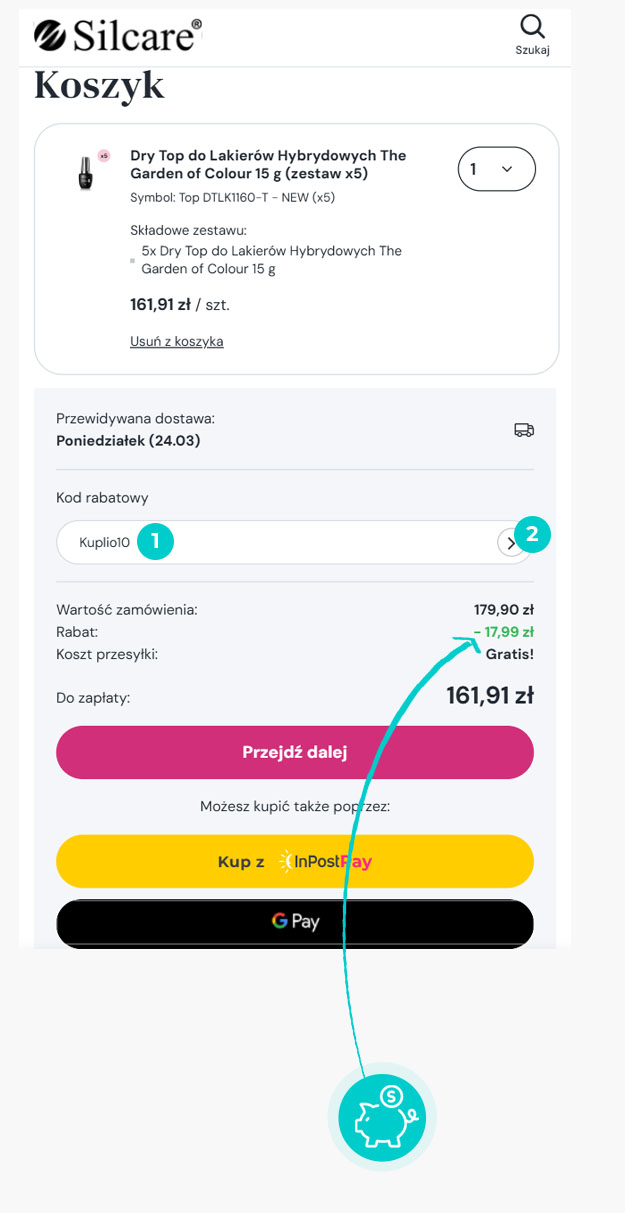The width and height of the screenshot is (625, 1213).
Task: Click the Silcare logo
Action: coord(118,35)
